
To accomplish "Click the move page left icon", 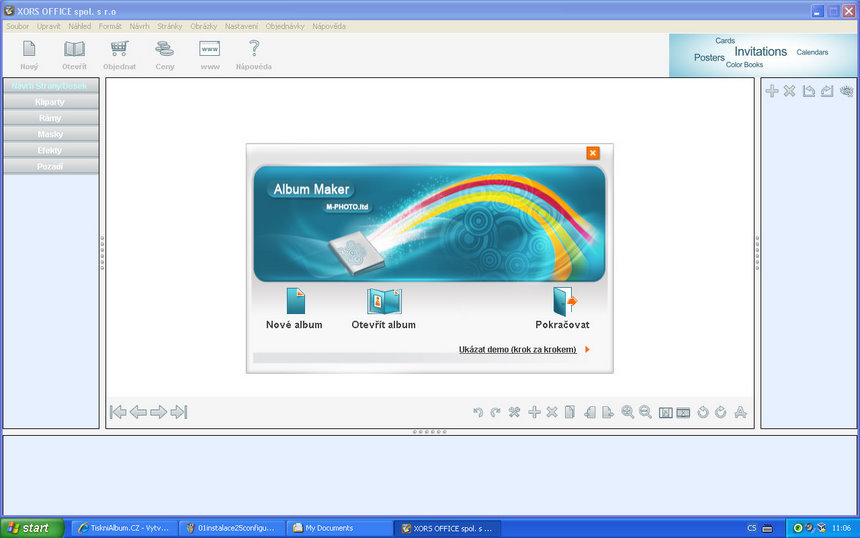I will coord(590,412).
